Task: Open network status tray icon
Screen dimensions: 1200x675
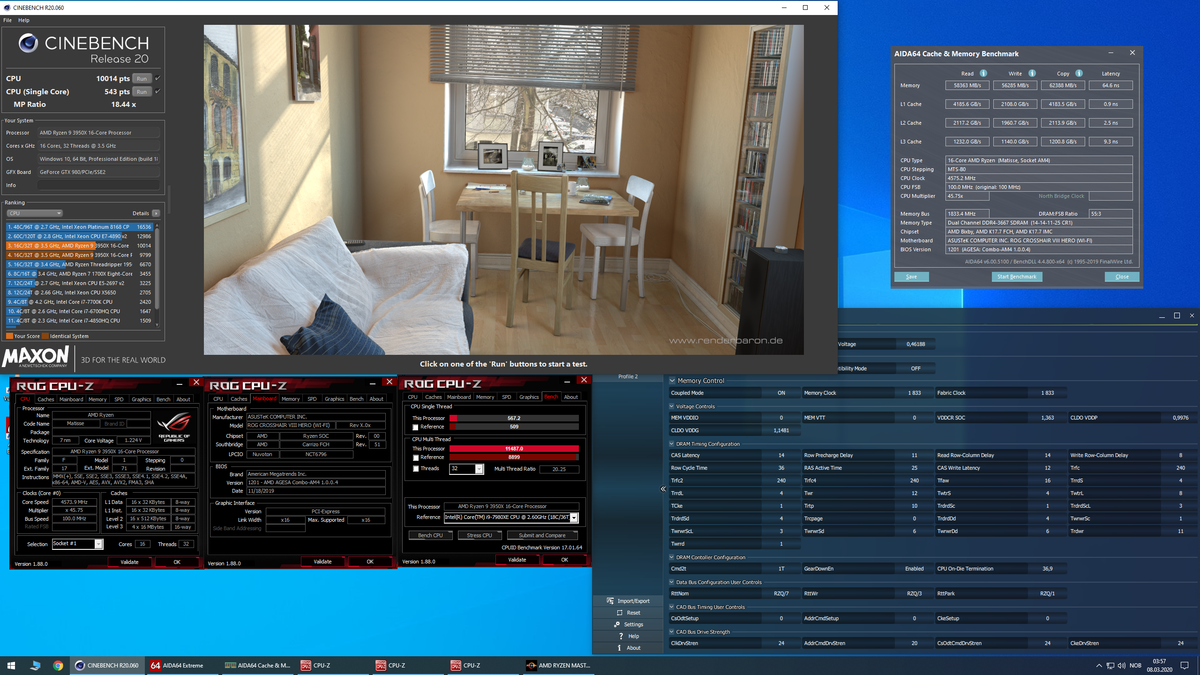Action: [1111, 665]
